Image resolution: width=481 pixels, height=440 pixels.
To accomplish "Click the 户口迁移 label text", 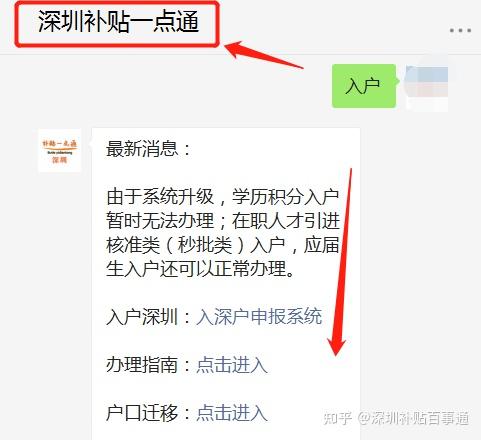I will point(142,413).
